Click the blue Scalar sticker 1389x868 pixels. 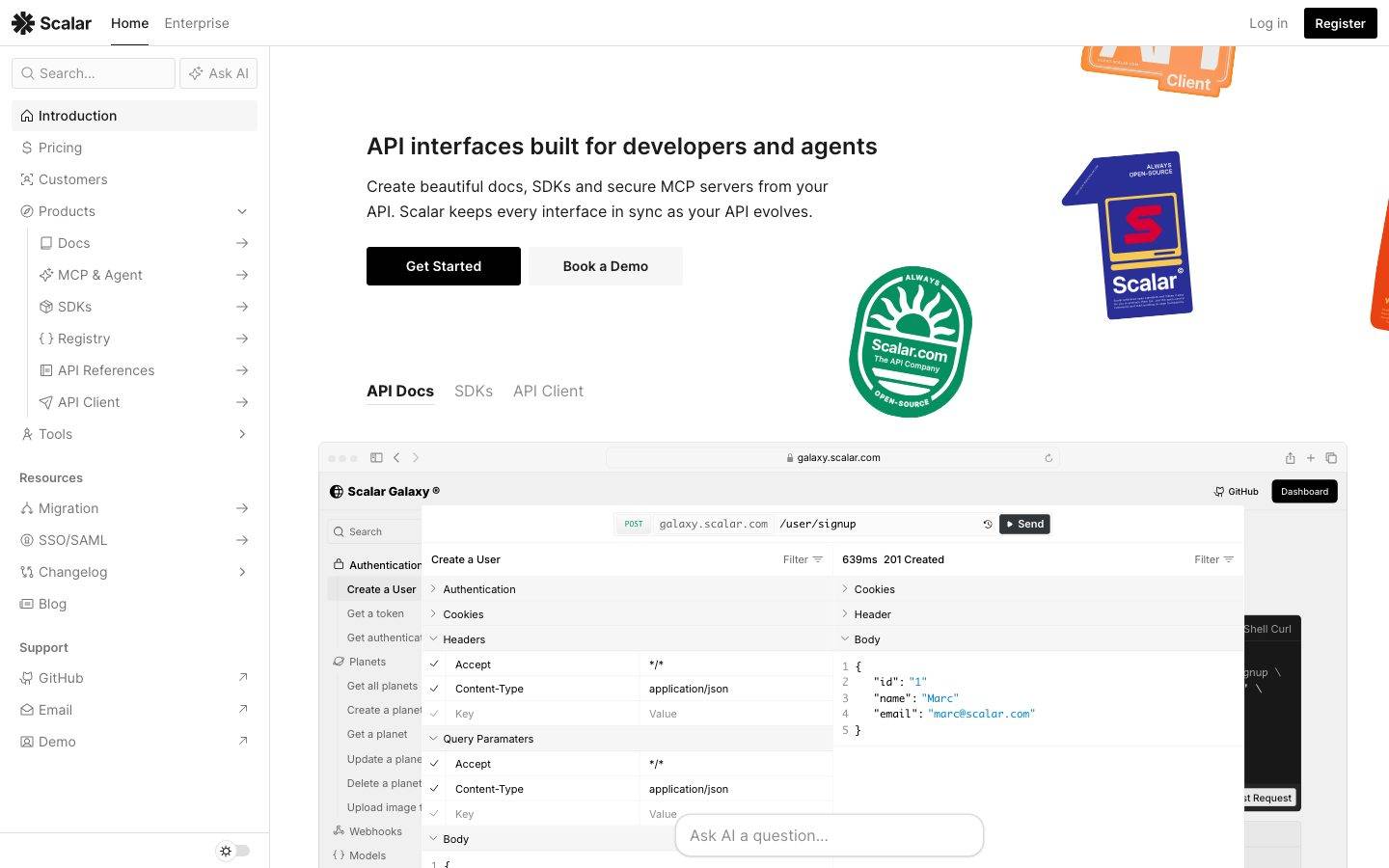click(x=1129, y=236)
